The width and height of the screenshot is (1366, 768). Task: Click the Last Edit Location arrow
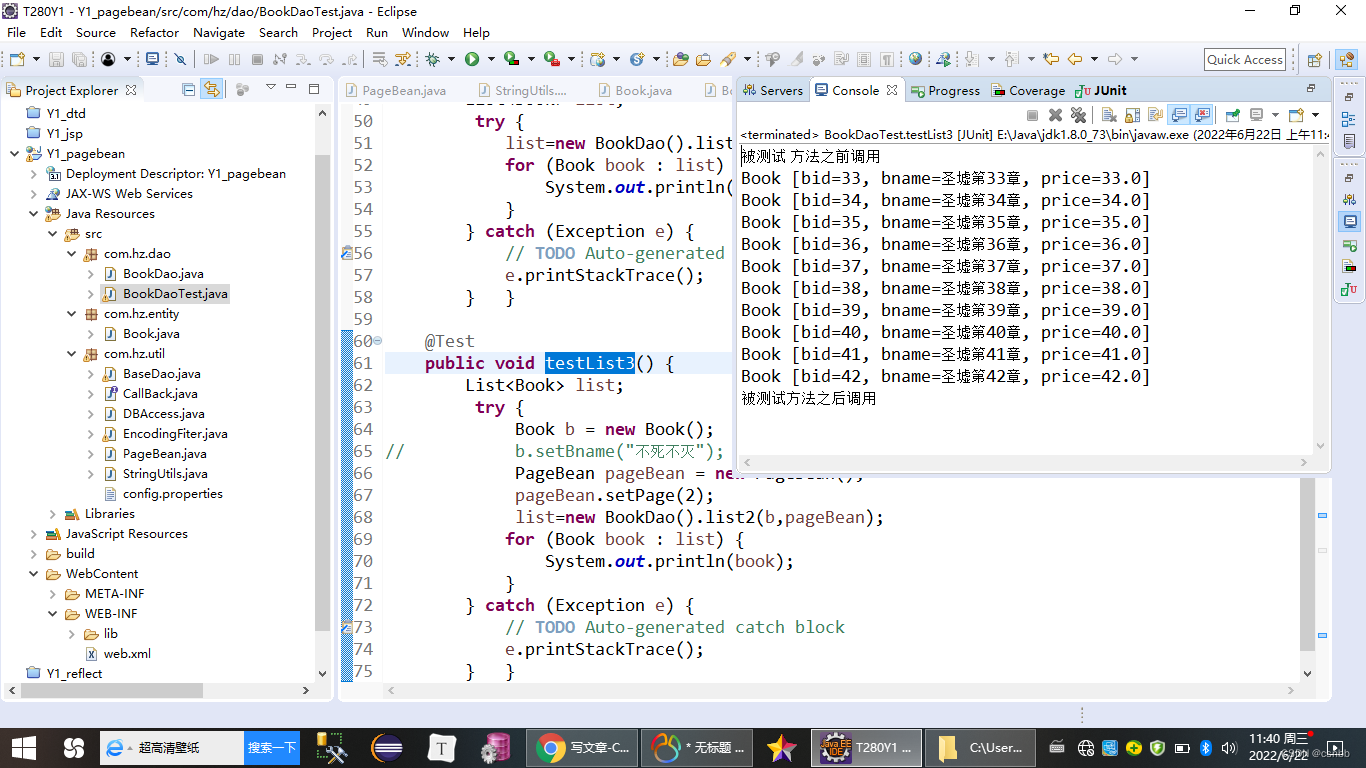pos(1051,59)
